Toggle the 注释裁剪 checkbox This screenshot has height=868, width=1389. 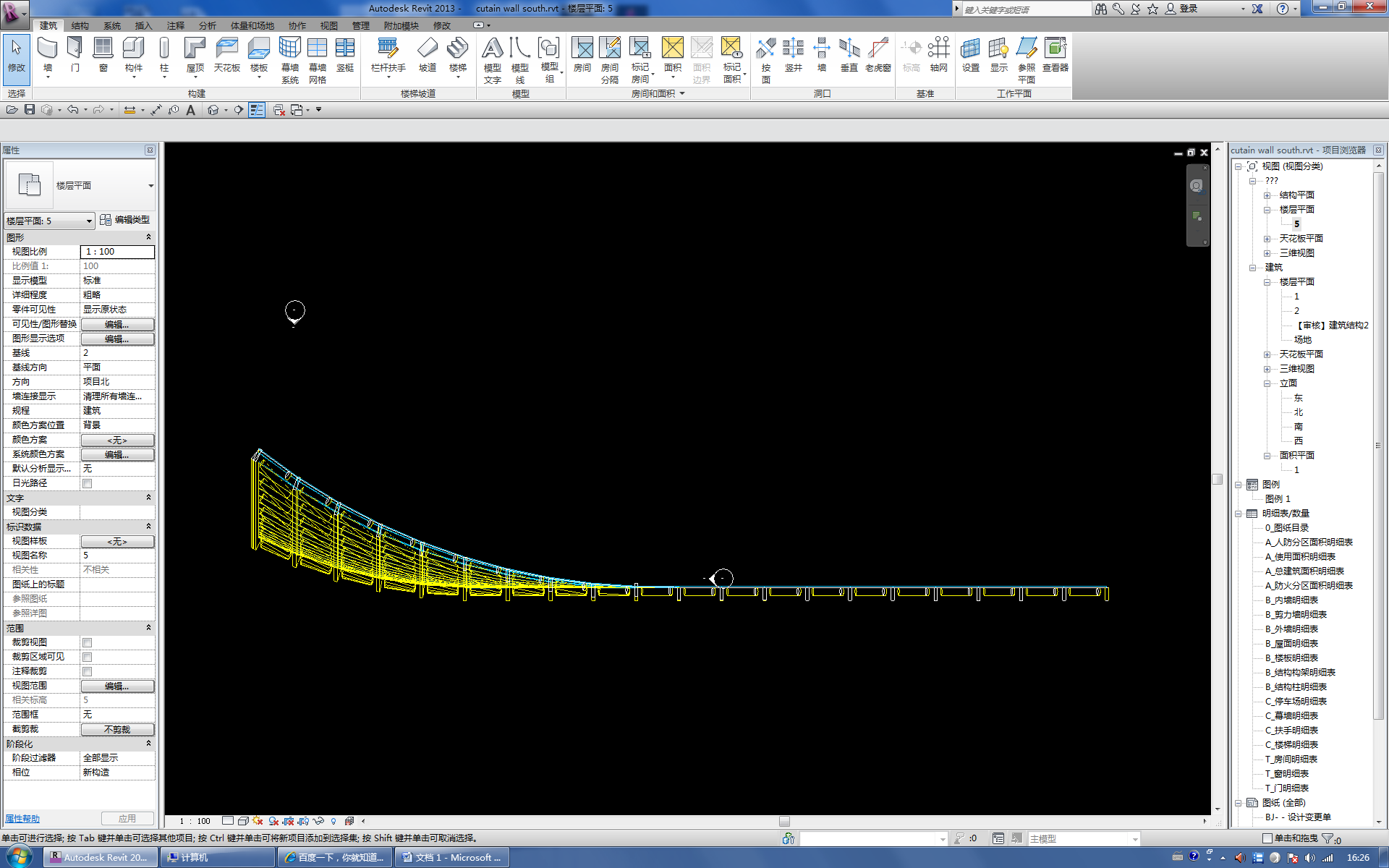coord(88,671)
